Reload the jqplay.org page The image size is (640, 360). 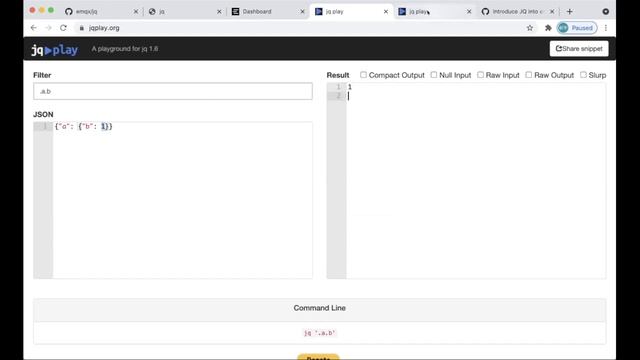[63, 28]
